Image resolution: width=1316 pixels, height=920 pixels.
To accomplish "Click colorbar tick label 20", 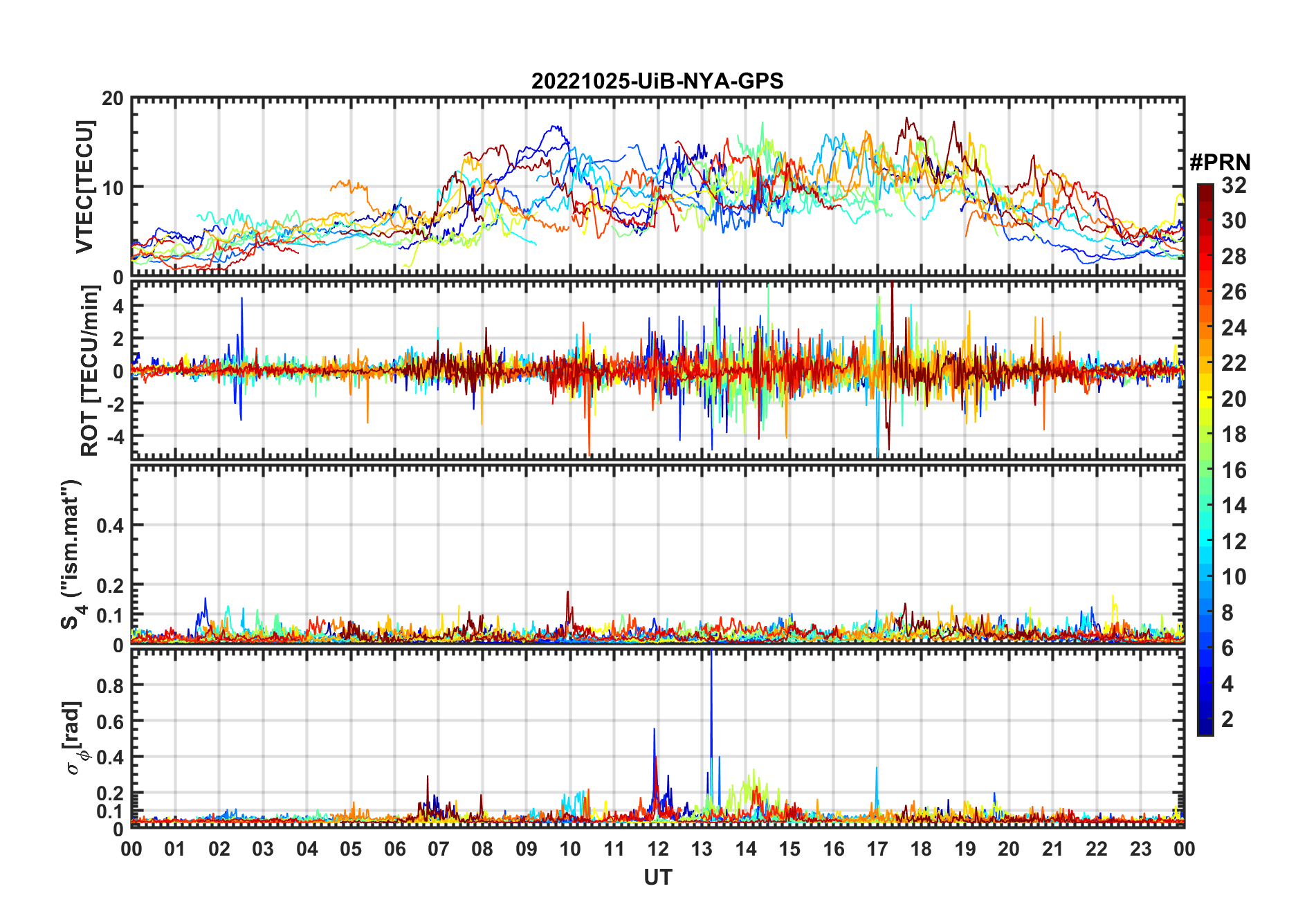I will pos(1234,399).
